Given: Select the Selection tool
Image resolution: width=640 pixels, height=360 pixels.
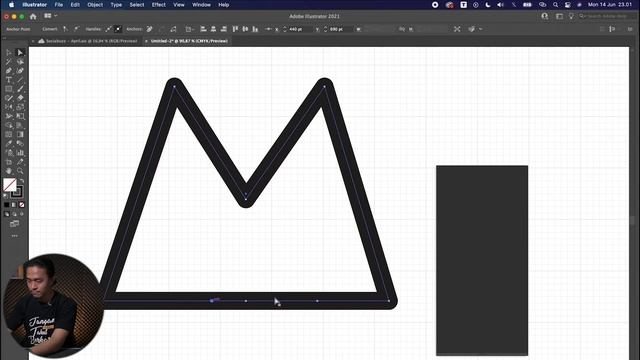Looking at the screenshot, I should (9, 52).
